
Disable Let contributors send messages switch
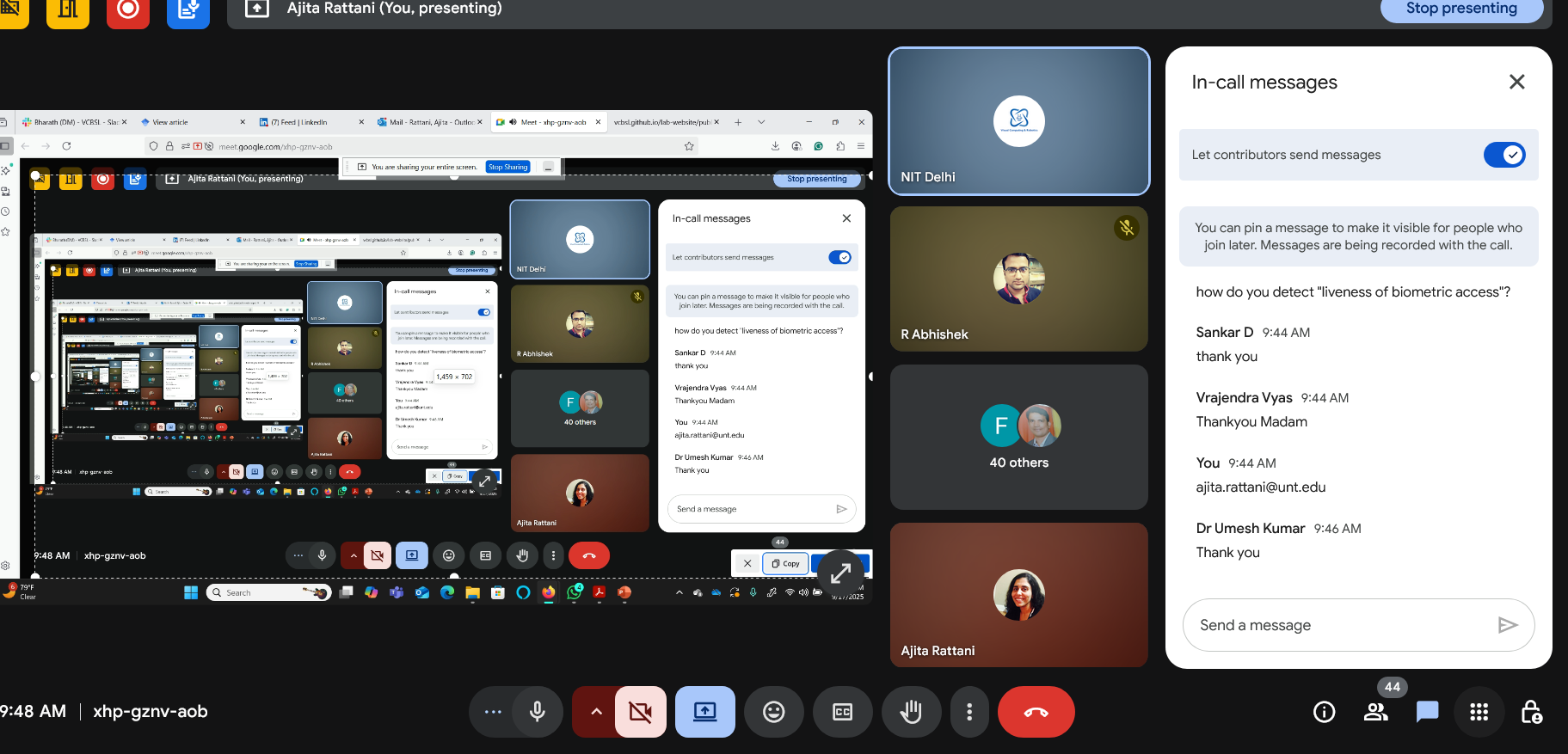click(x=1503, y=155)
